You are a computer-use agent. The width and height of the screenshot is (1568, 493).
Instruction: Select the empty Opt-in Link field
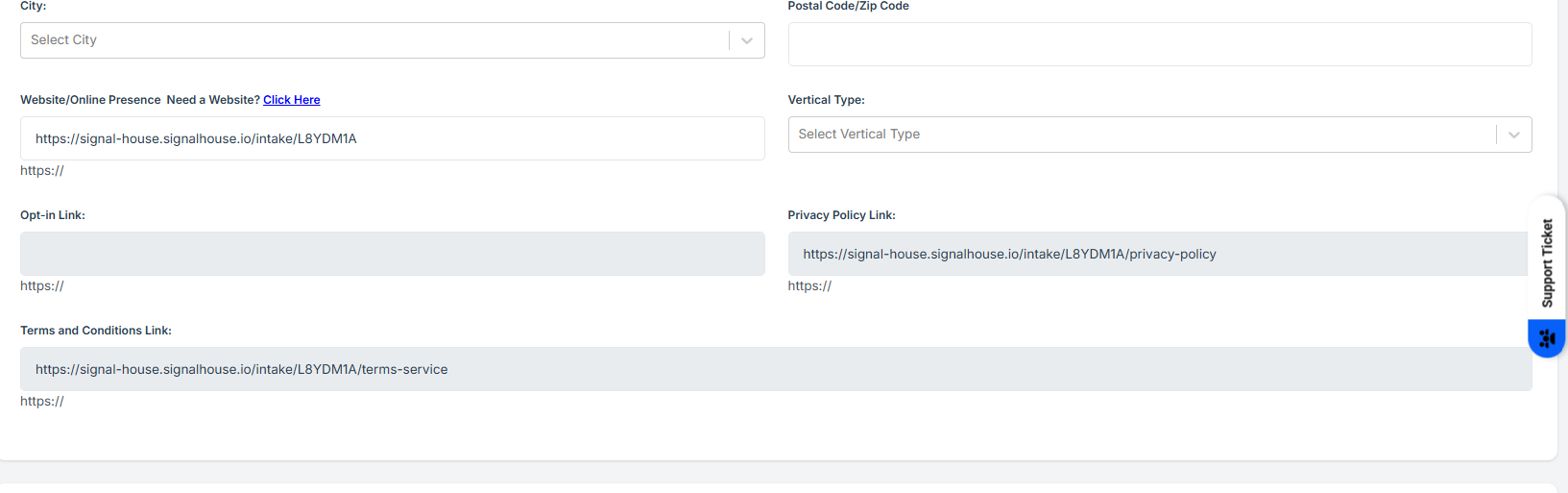(392, 254)
